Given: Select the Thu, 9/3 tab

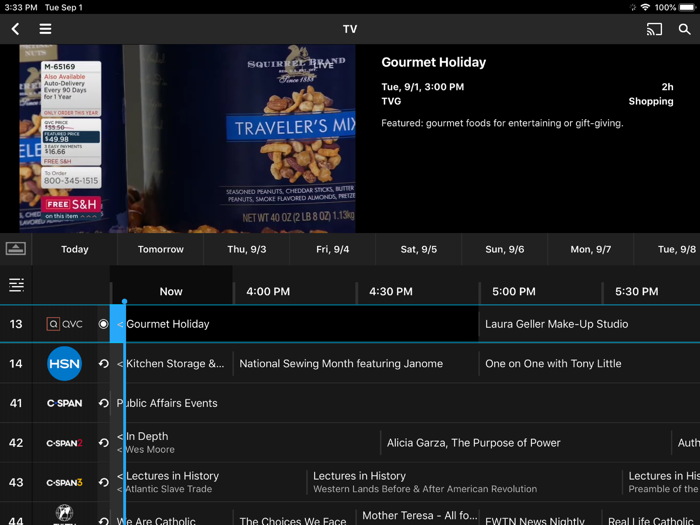Looking at the screenshot, I should tap(246, 249).
